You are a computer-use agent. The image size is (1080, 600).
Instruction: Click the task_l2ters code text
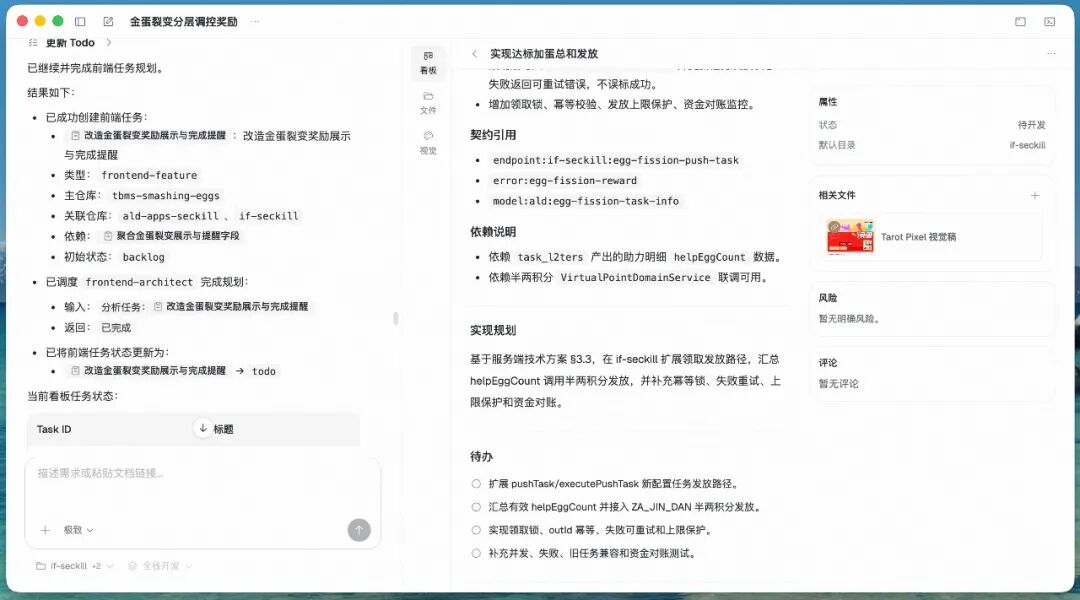[550, 257]
